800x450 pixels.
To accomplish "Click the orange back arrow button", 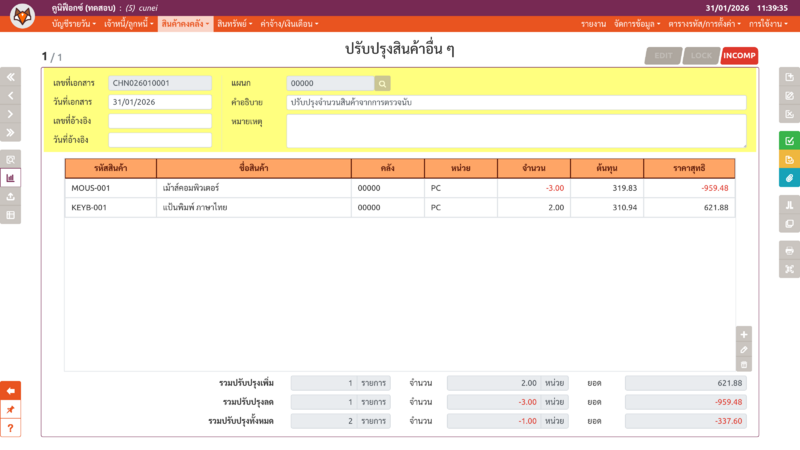I will click(11, 391).
